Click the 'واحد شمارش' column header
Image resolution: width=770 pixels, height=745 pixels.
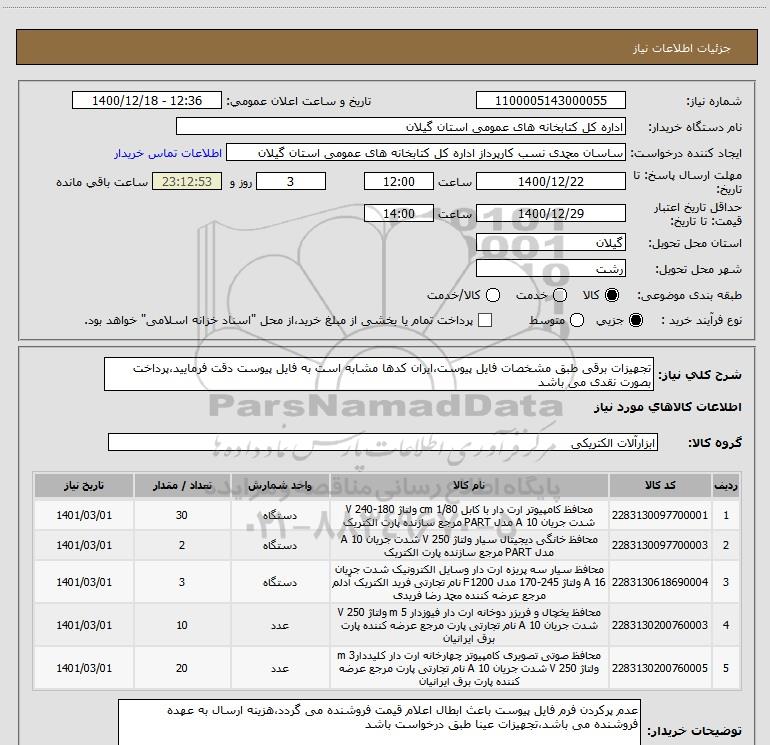tap(280, 486)
